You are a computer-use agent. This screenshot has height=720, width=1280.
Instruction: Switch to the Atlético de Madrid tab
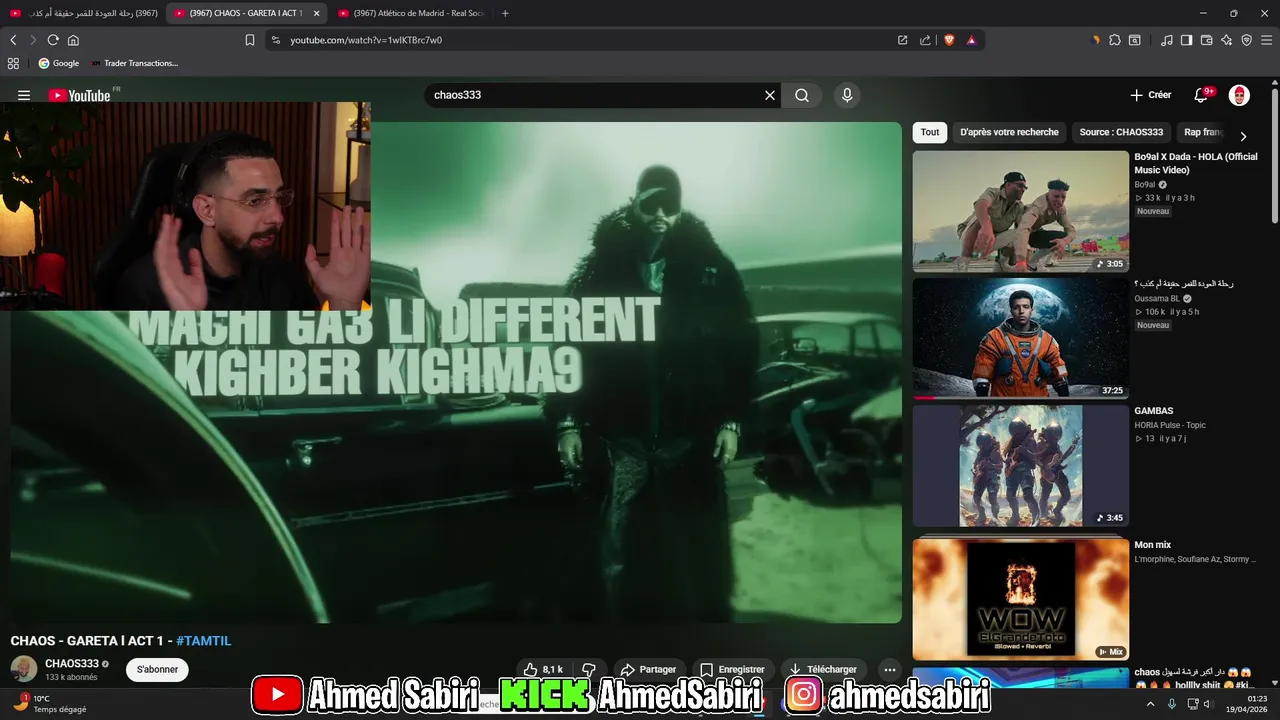coord(410,13)
